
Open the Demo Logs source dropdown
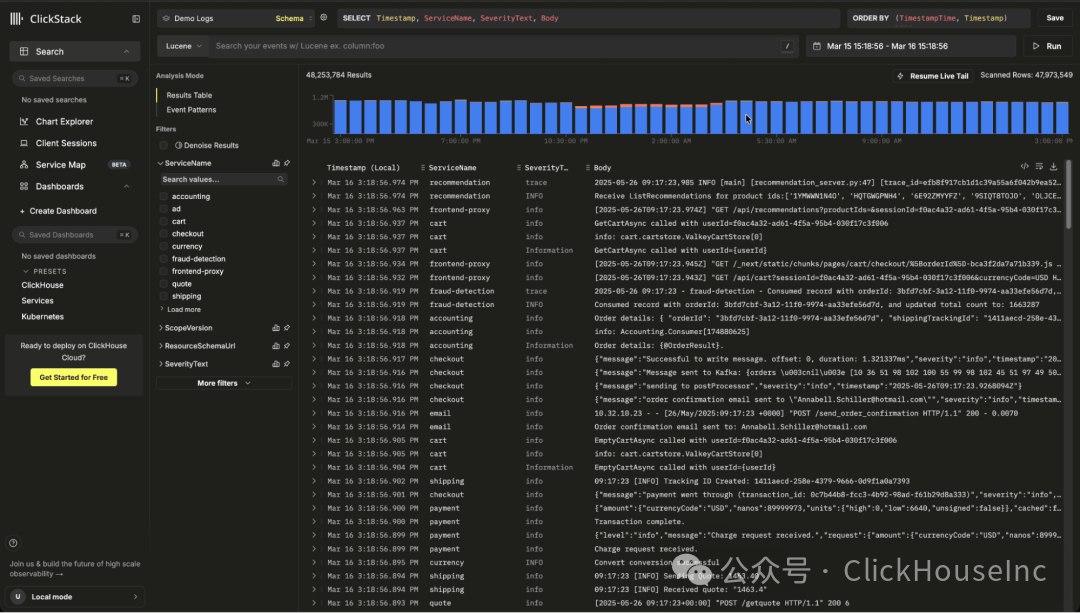pyautogui.click(x=236, y=19)
